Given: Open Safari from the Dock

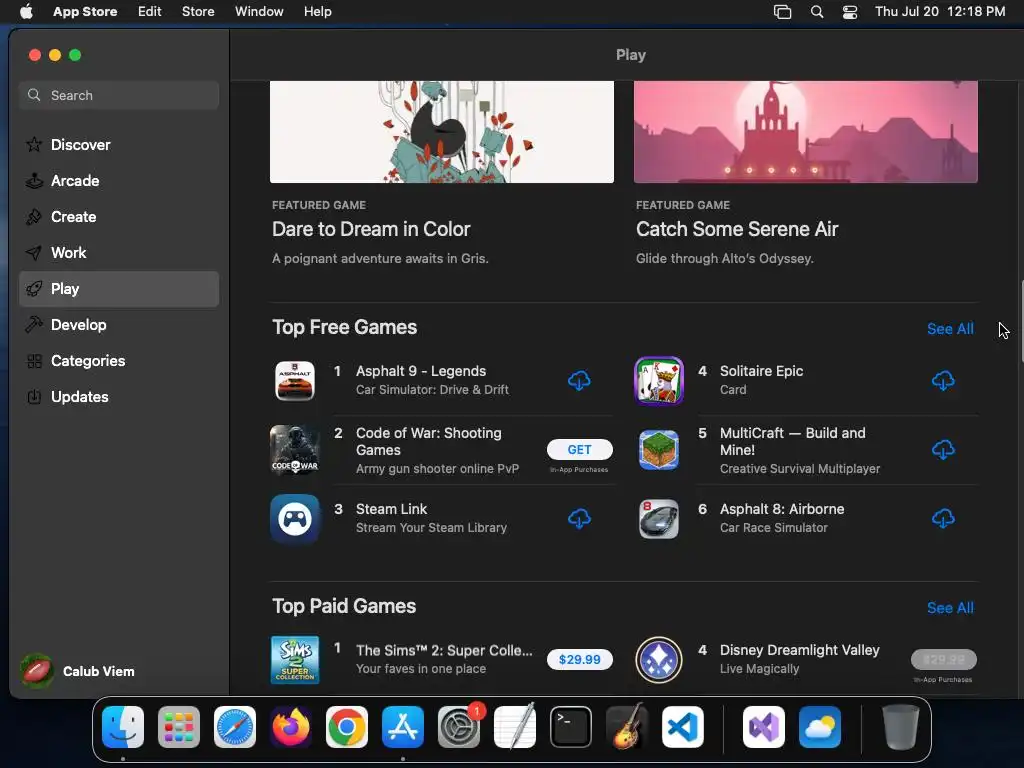Looking at the screenshot, I should click(x=235, y=727).
